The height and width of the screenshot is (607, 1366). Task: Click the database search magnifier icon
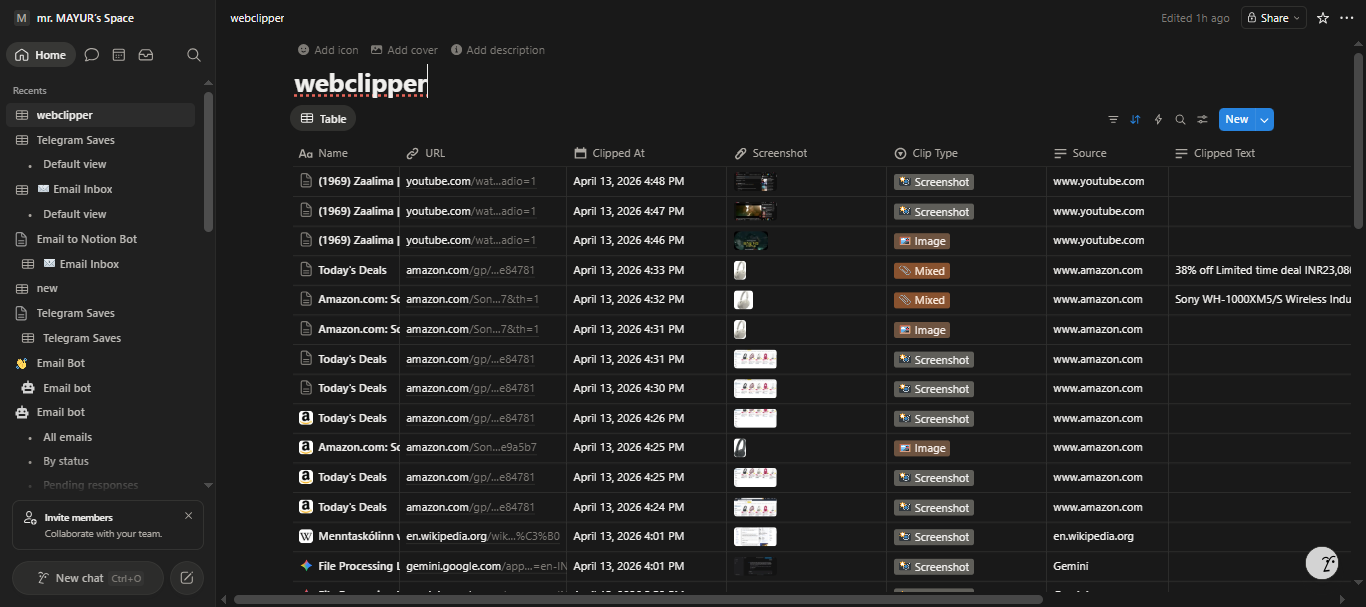[x=1180, y=119]
